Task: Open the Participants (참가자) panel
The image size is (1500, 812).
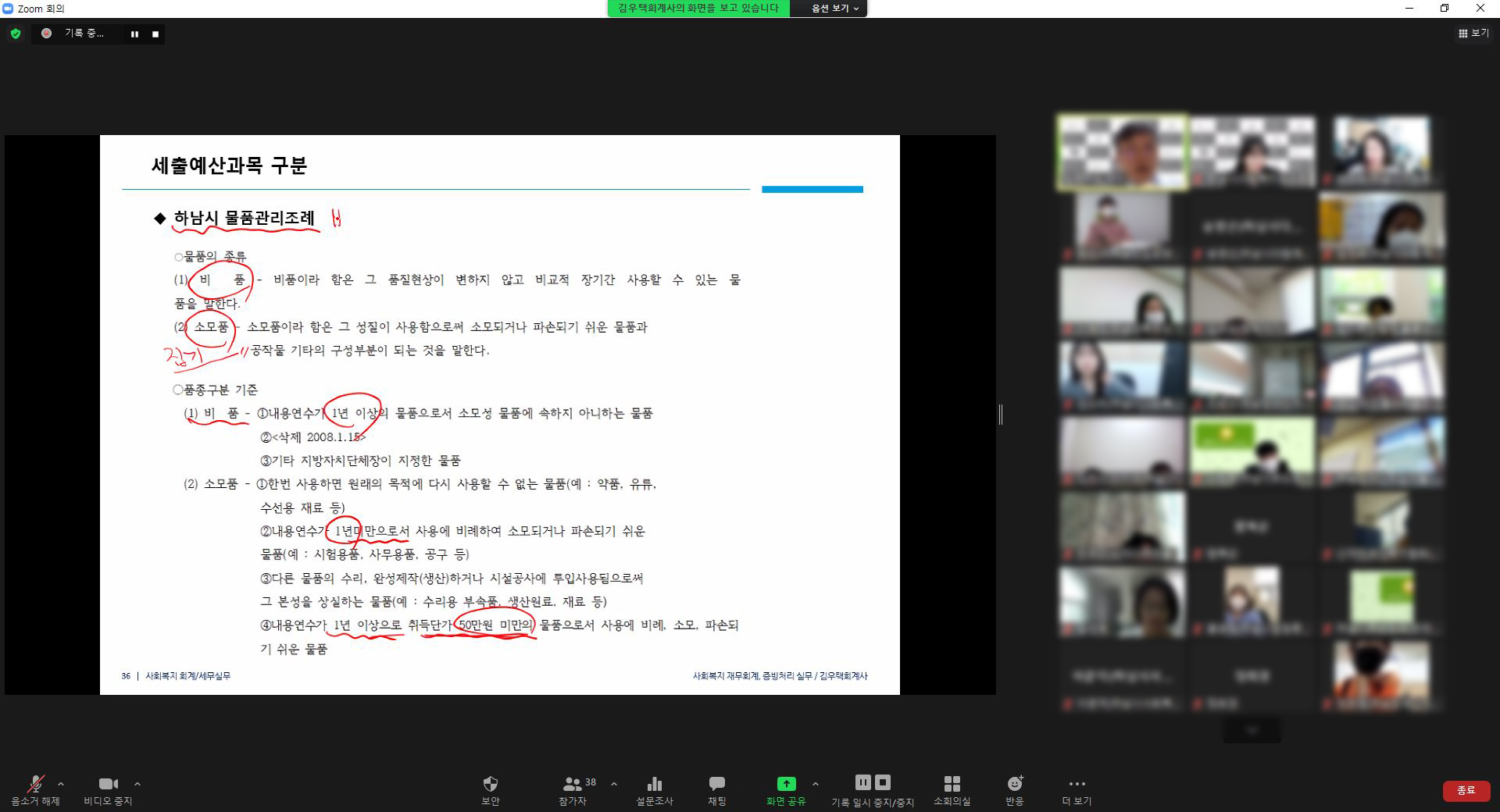Action: point(573,785)
